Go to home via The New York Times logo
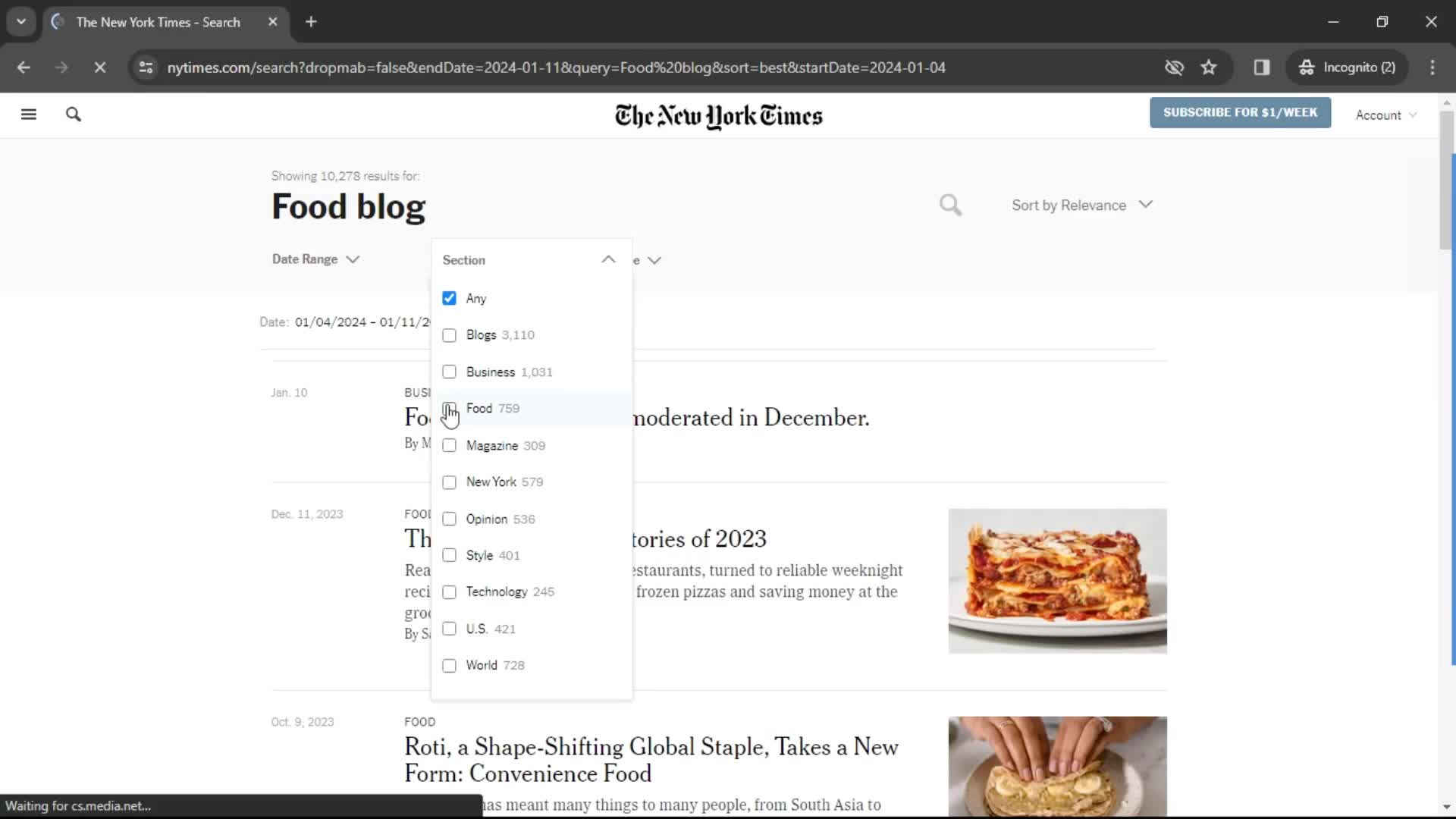This screenshot has width=1456, height=819. click(718, 116)
